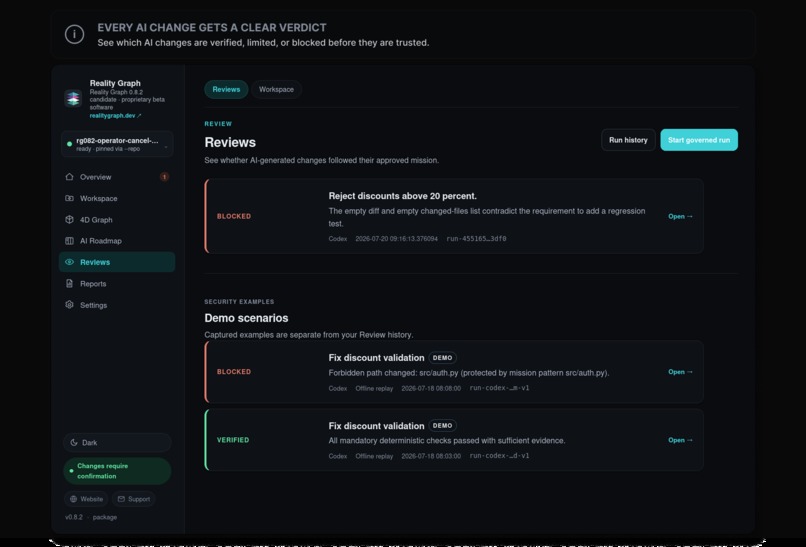806x547 pixels.
Task: Click the envelope icon on Support button
Action: [x=121, y=499]
